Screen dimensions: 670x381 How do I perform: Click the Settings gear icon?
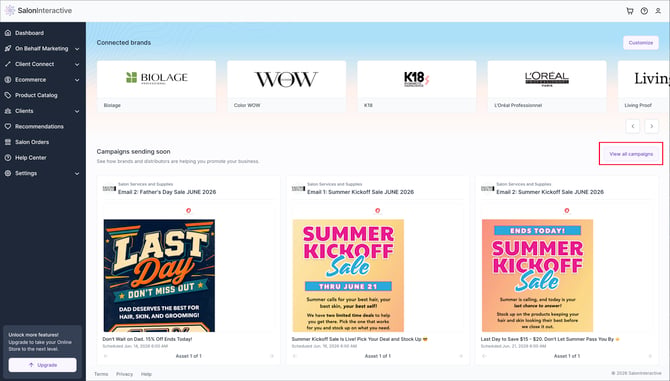pos(8,173)
